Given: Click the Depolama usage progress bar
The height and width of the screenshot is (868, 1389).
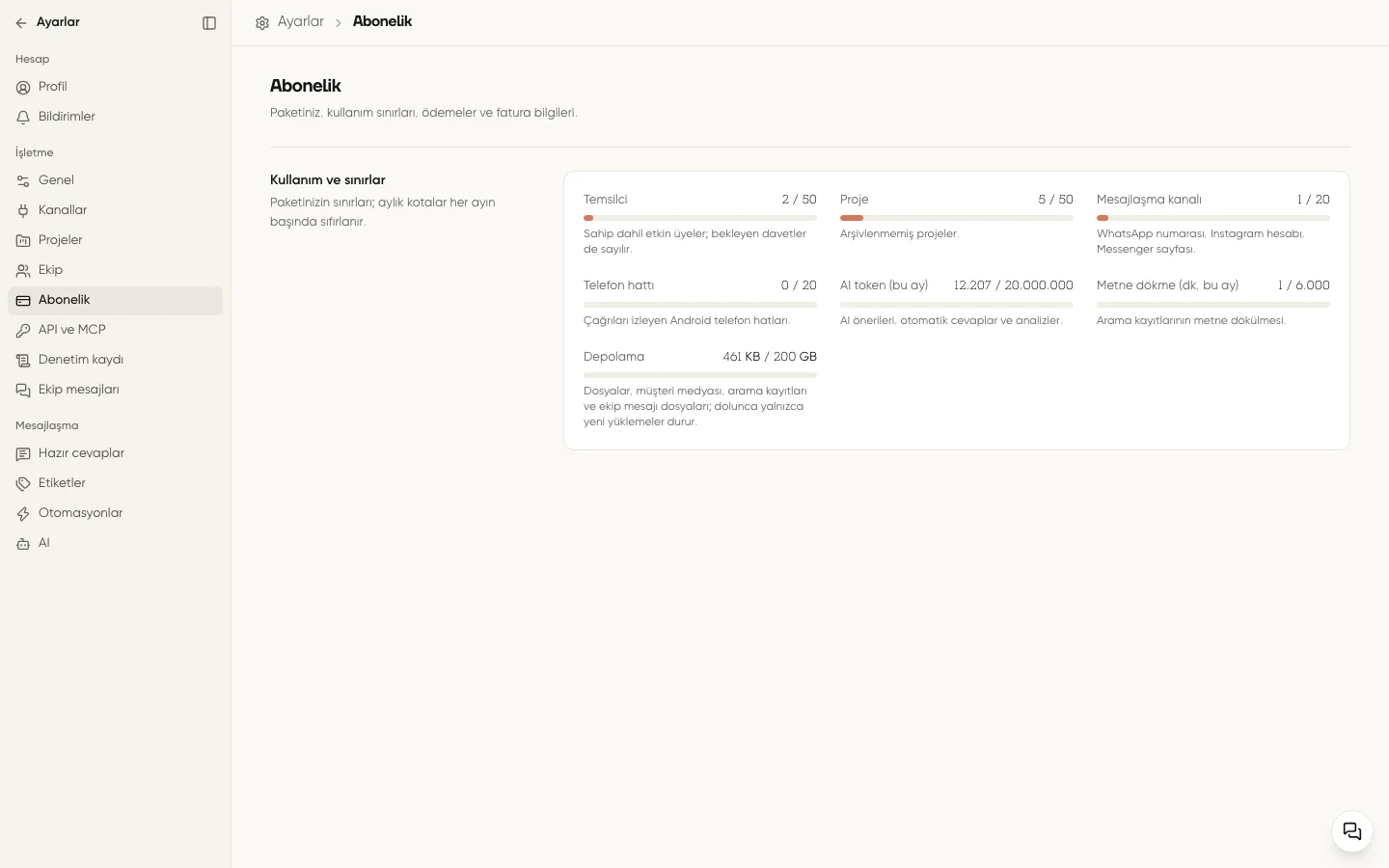Looking at the screenshot, I should pos(700,375).
